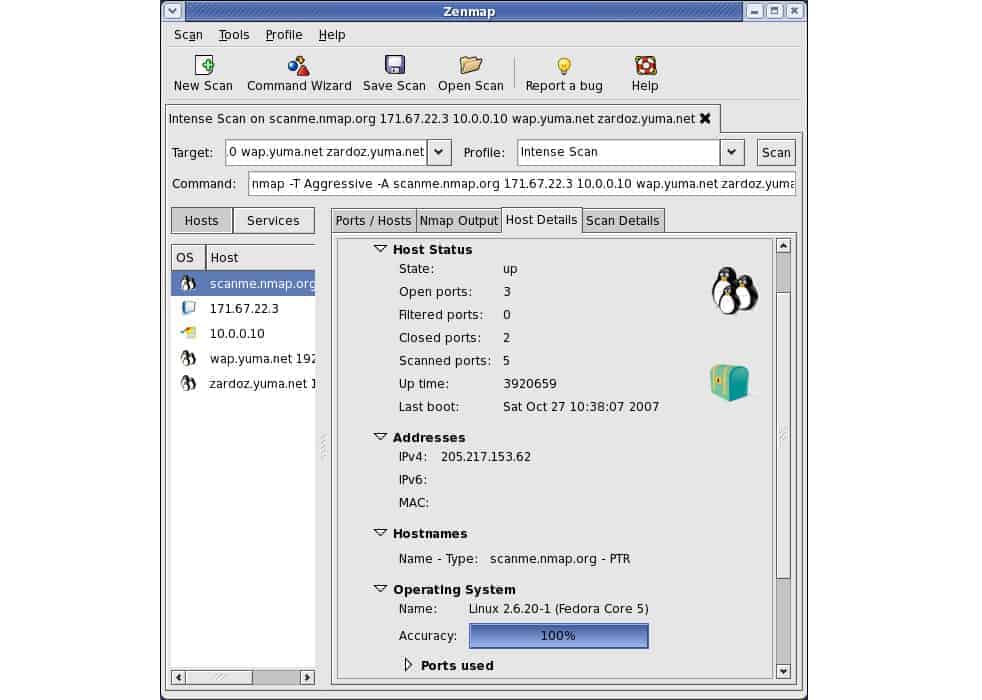982x700 pixels.
Task: Click host list scroll left arrow
Action: pos(179,677)
